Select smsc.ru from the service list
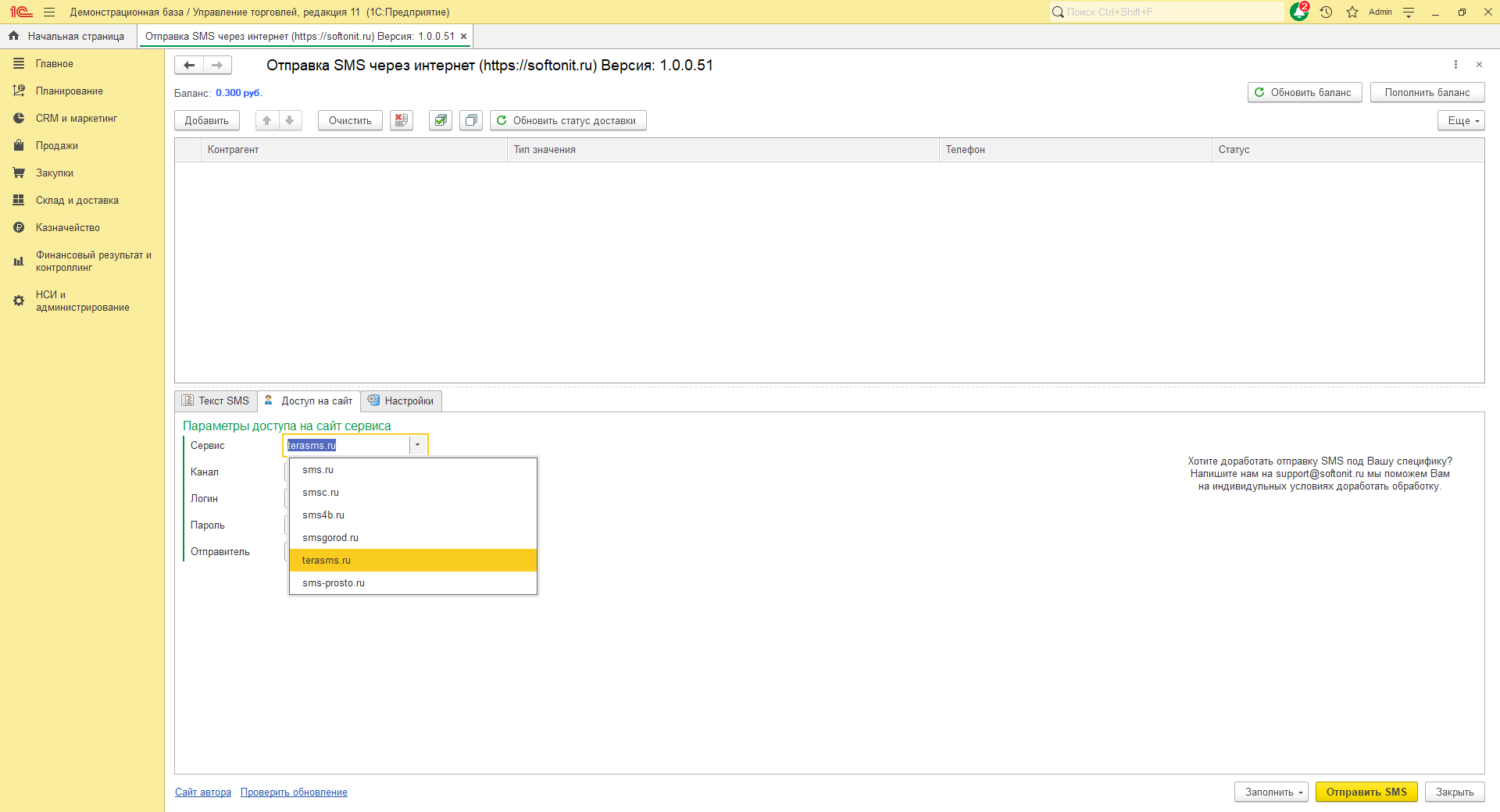1500x812 pixels. click(321, 493)
